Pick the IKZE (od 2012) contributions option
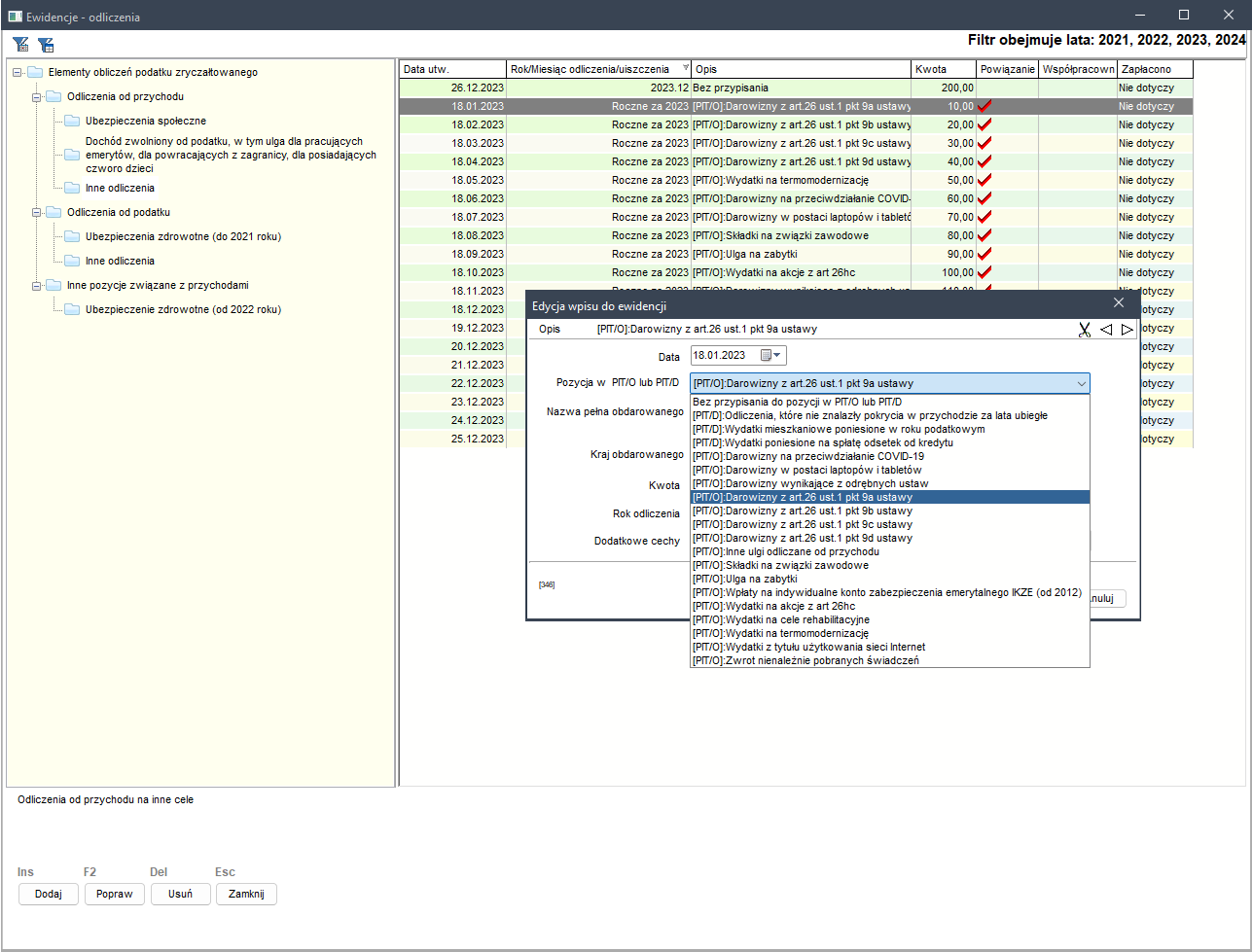Image resolution: width=1252 pixels, height=952 pixels. (890, 592)
